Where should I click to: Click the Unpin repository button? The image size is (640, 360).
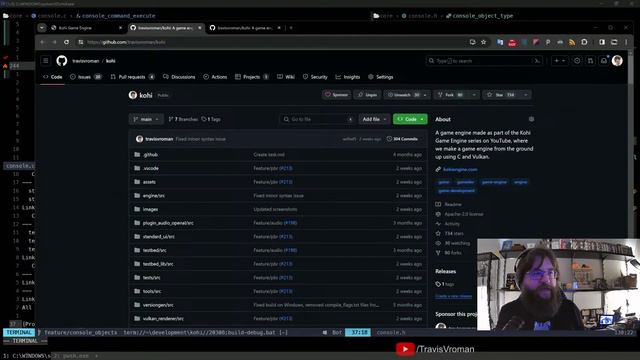367,95
